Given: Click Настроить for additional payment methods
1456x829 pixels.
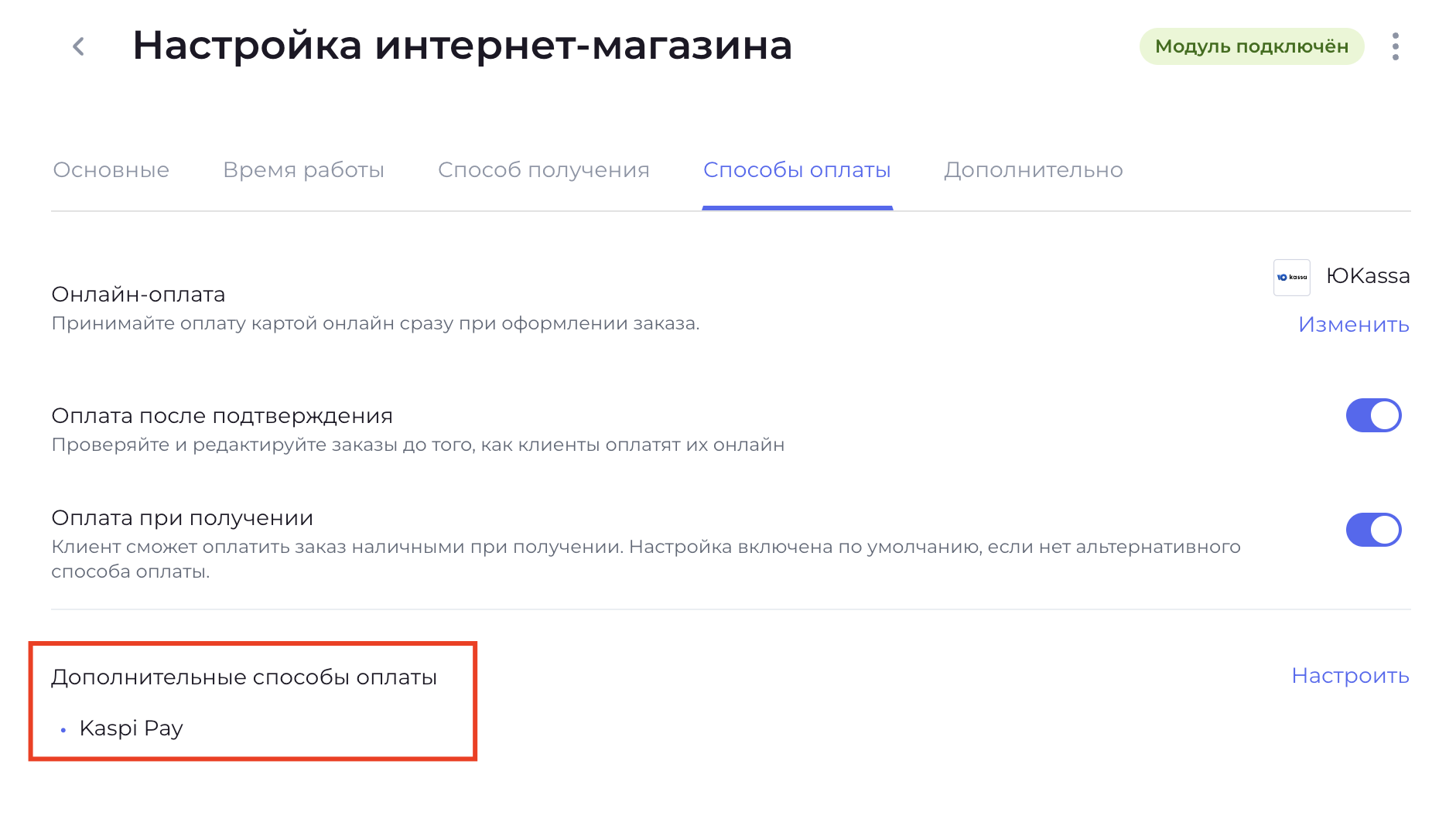Looking at the screenshot, I should [1350, 676].
